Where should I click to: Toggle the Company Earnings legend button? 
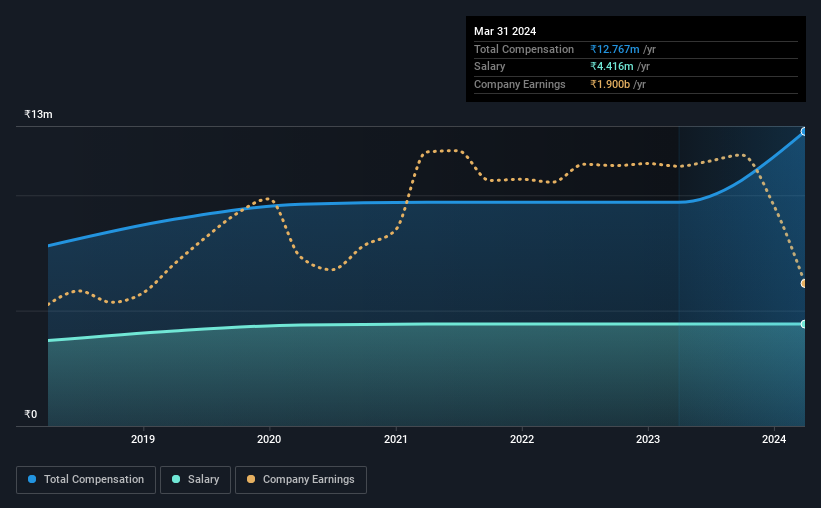tap(301, 479)
